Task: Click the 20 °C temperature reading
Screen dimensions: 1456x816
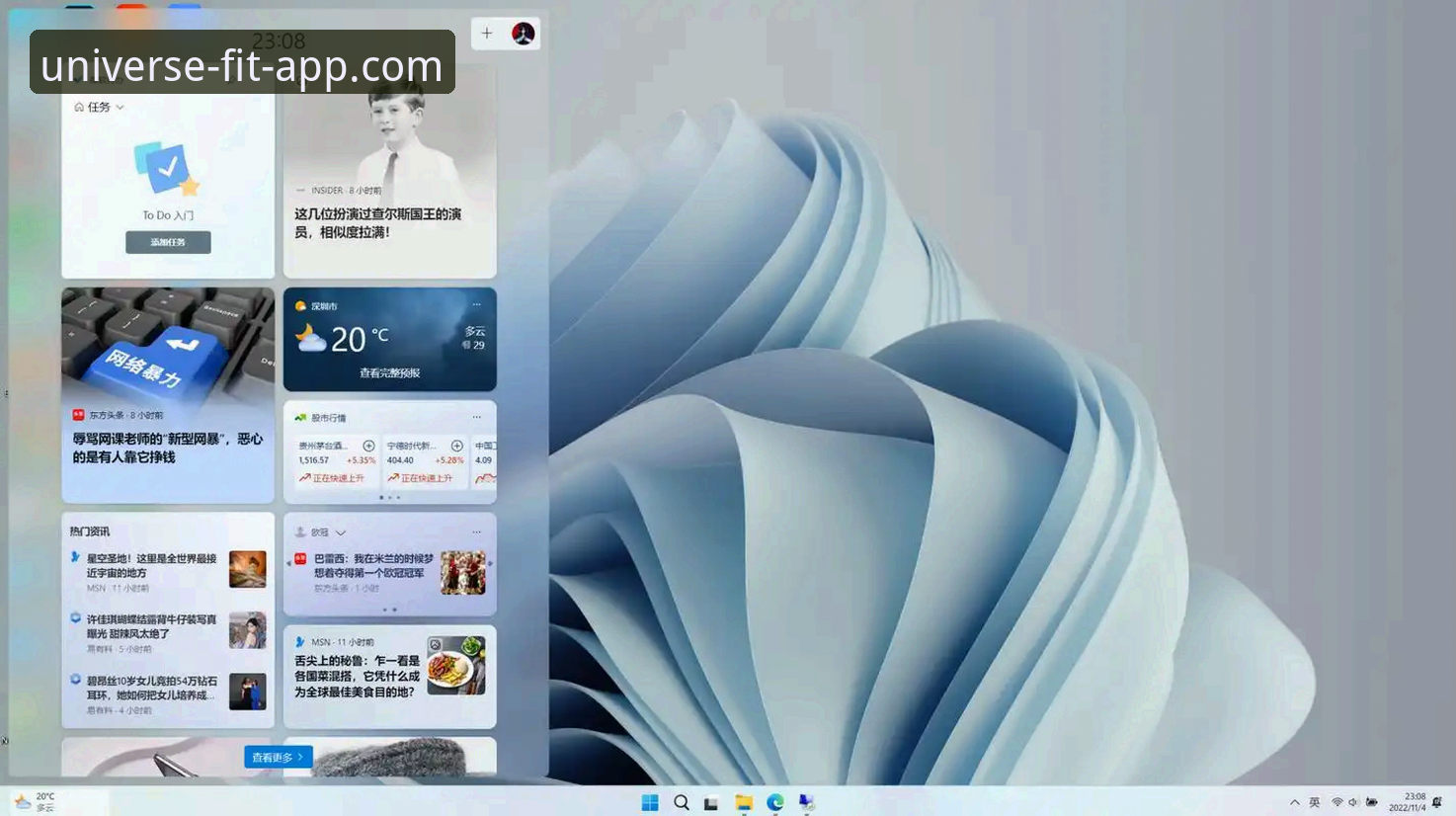Action: pos(360,339)
